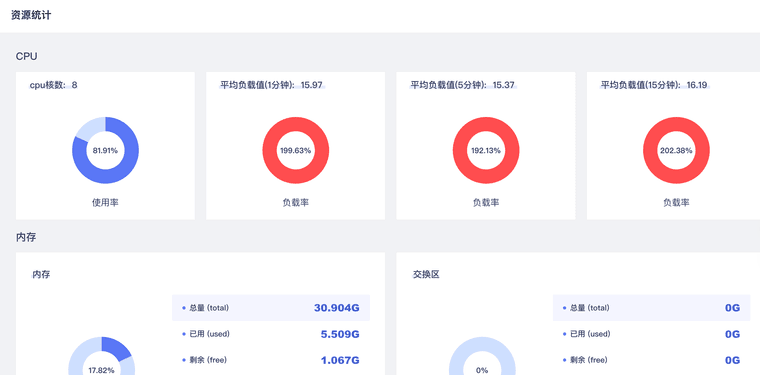This screenshot has height=375, width=760.
Task: Click the 负载率 caption under 192.13% chart
Action: (486, 203)
